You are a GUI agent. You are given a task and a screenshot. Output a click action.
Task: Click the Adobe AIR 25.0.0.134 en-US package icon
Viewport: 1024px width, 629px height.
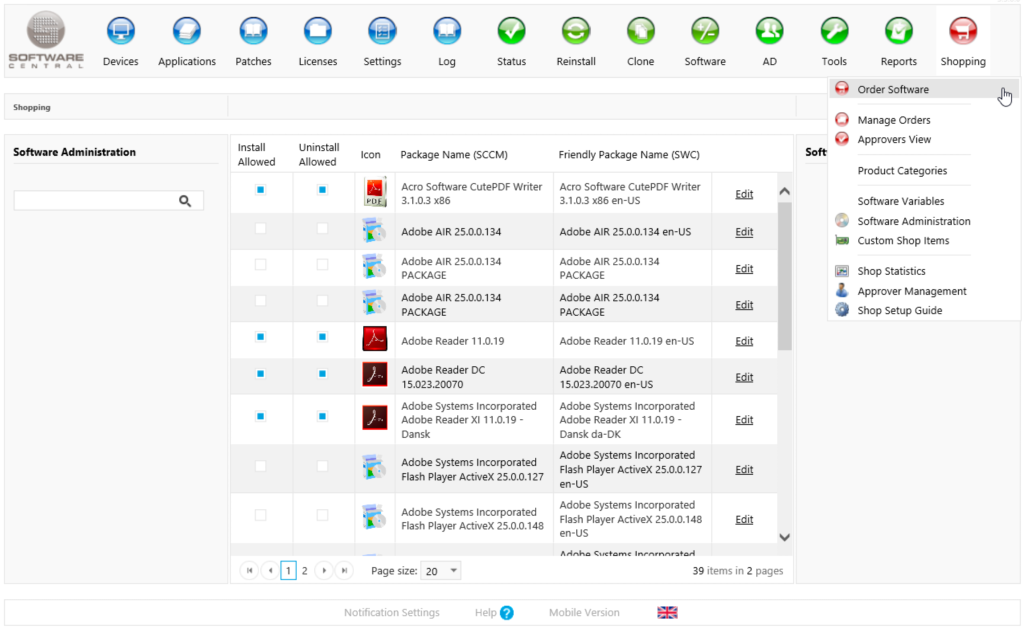[x=374, y=231]
